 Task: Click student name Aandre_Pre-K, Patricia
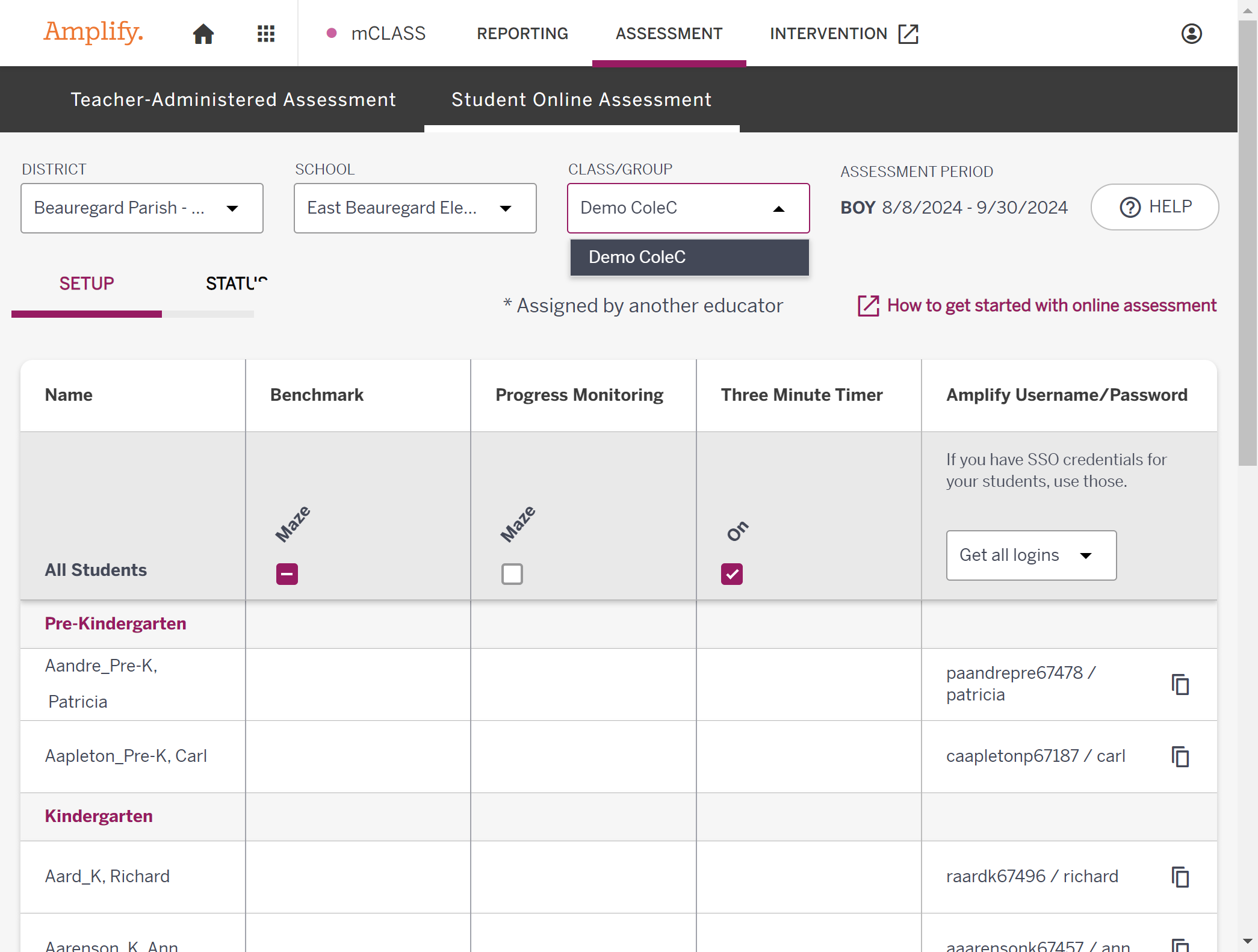coord(102,684)
